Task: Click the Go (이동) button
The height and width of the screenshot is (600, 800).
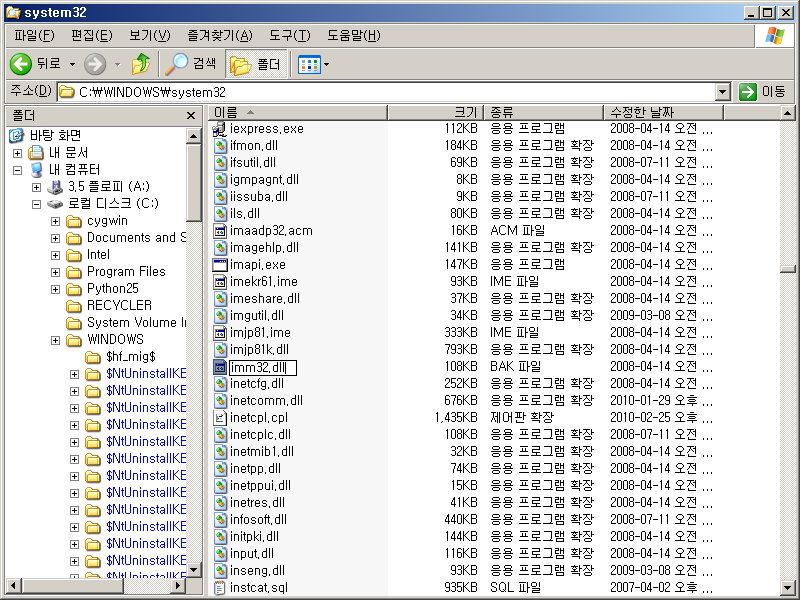Action: [x=762, y=92]
